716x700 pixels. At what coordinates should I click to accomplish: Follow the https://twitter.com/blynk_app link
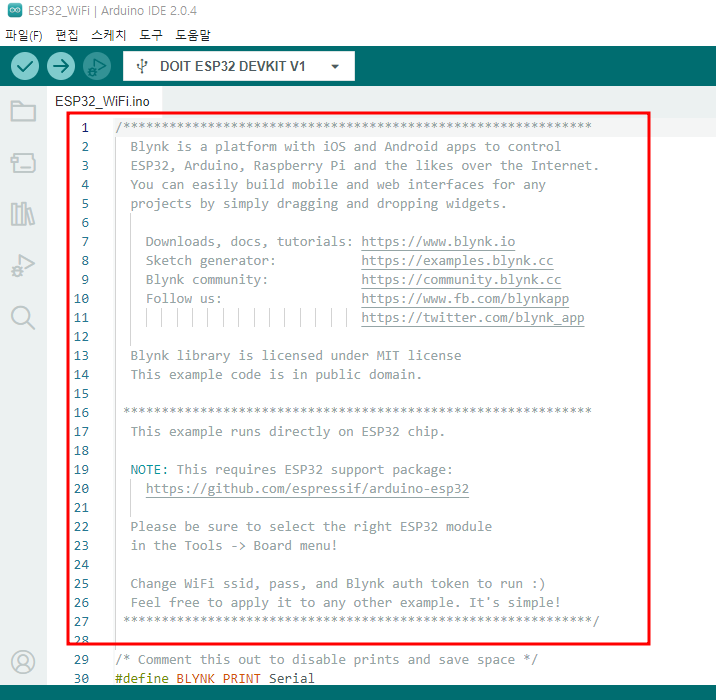[x=473, y=318]
